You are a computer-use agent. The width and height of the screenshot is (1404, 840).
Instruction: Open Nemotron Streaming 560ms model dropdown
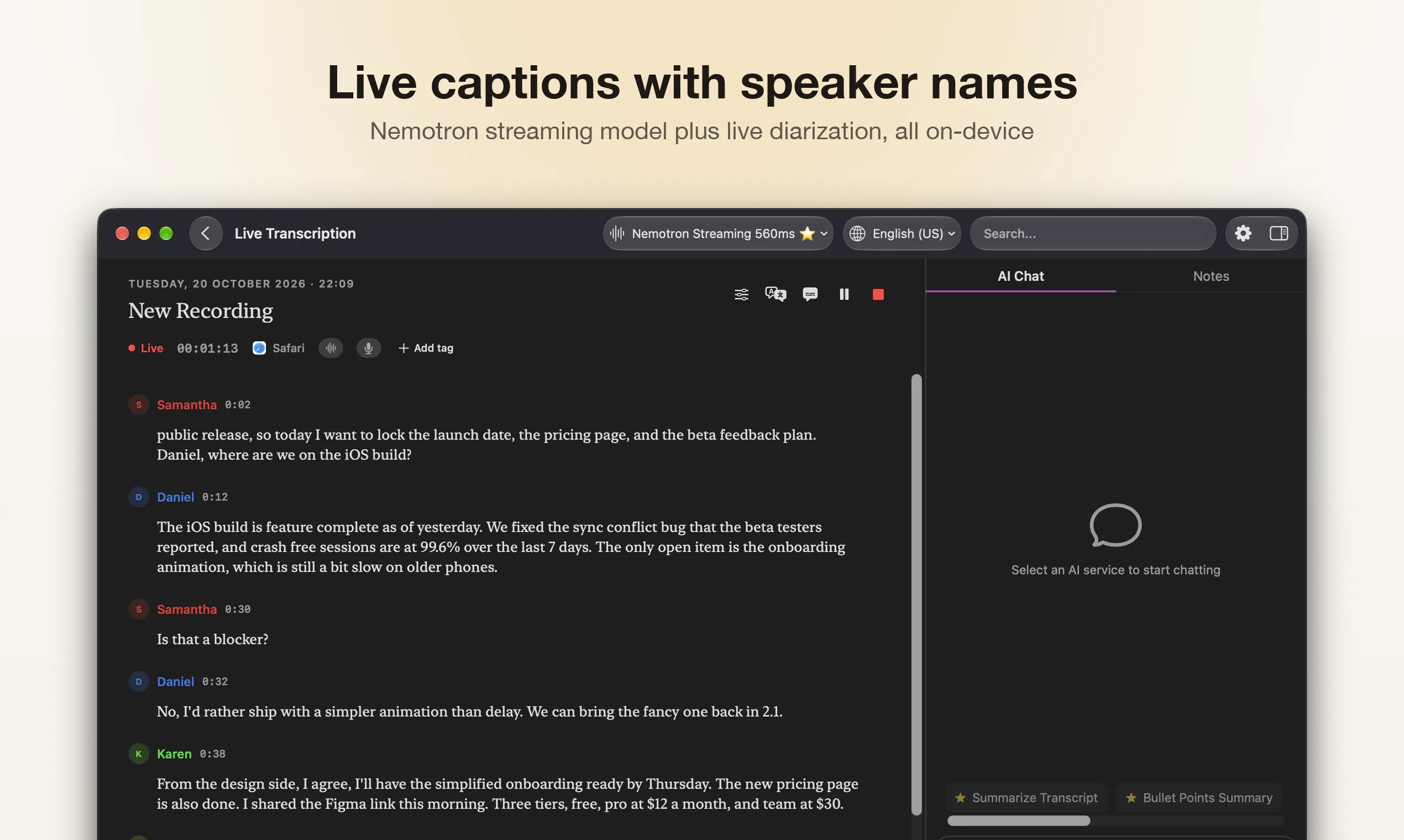click(x=718, y=233)
